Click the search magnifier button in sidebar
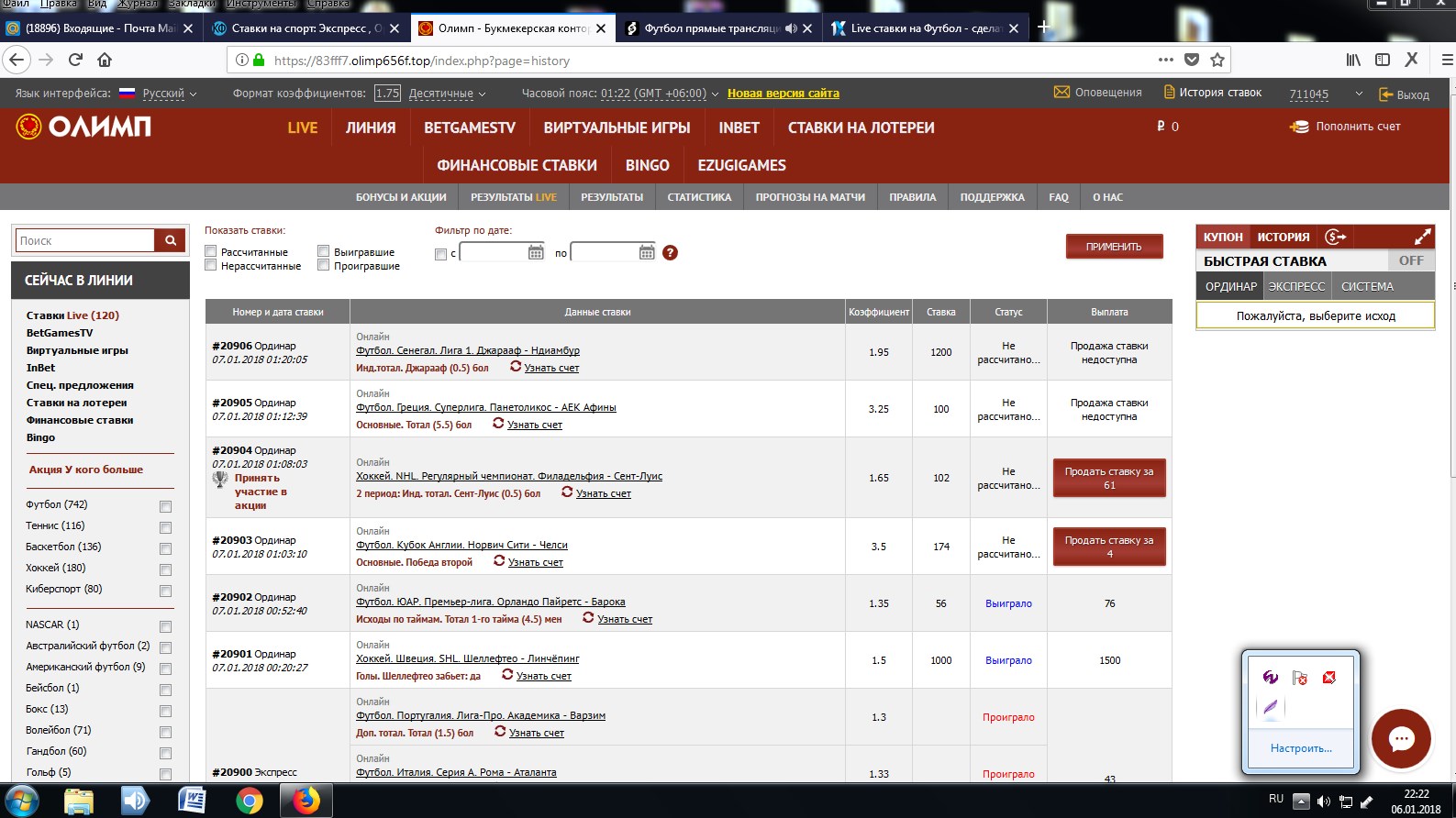Image resolution: width=1456 pixels, height=818 pixels. tap(171, 240)
